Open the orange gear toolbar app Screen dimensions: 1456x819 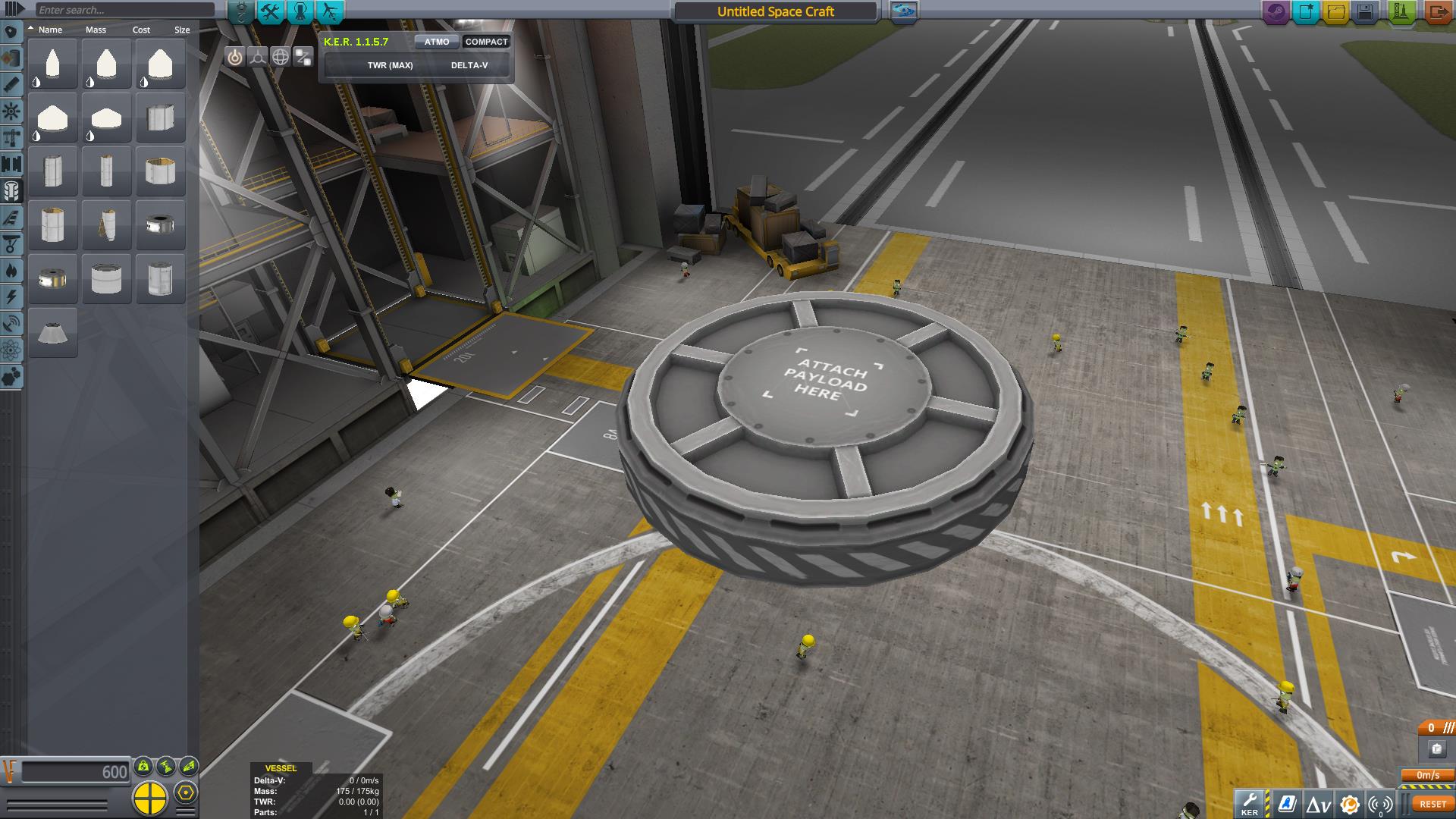click(x=1349, y=805)
